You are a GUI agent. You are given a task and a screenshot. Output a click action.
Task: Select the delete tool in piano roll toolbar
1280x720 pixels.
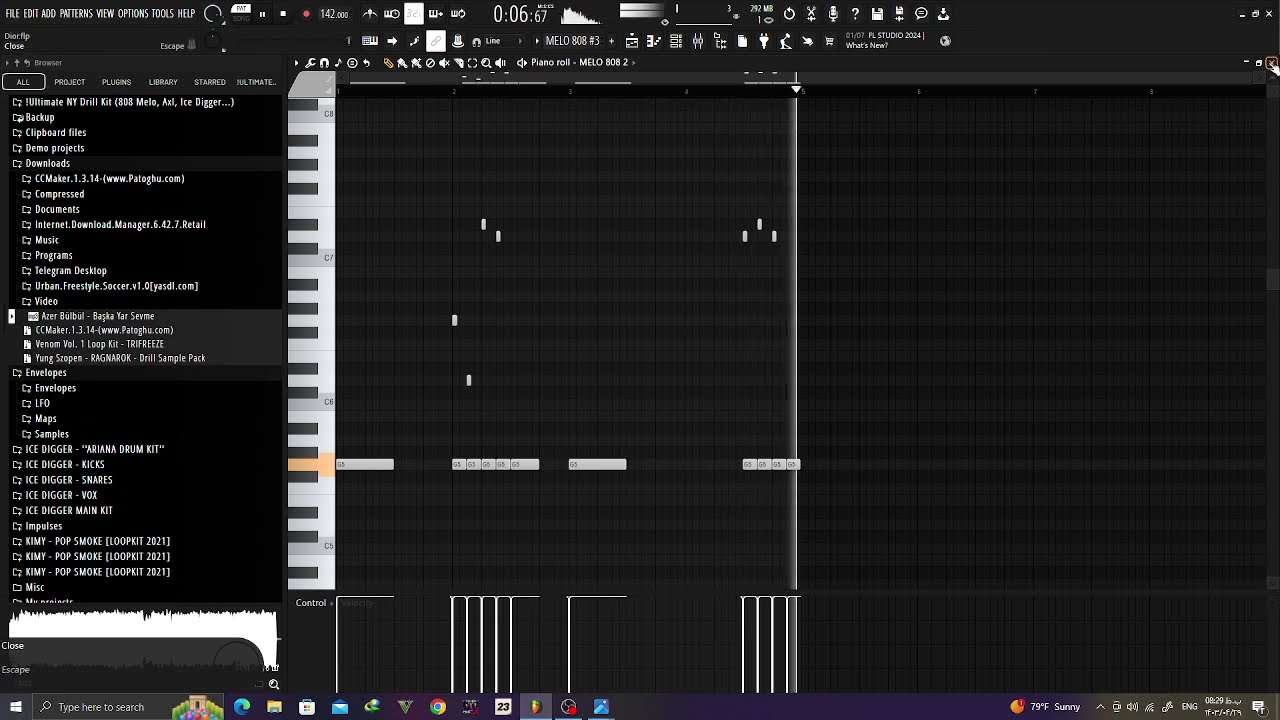point(430,62)
